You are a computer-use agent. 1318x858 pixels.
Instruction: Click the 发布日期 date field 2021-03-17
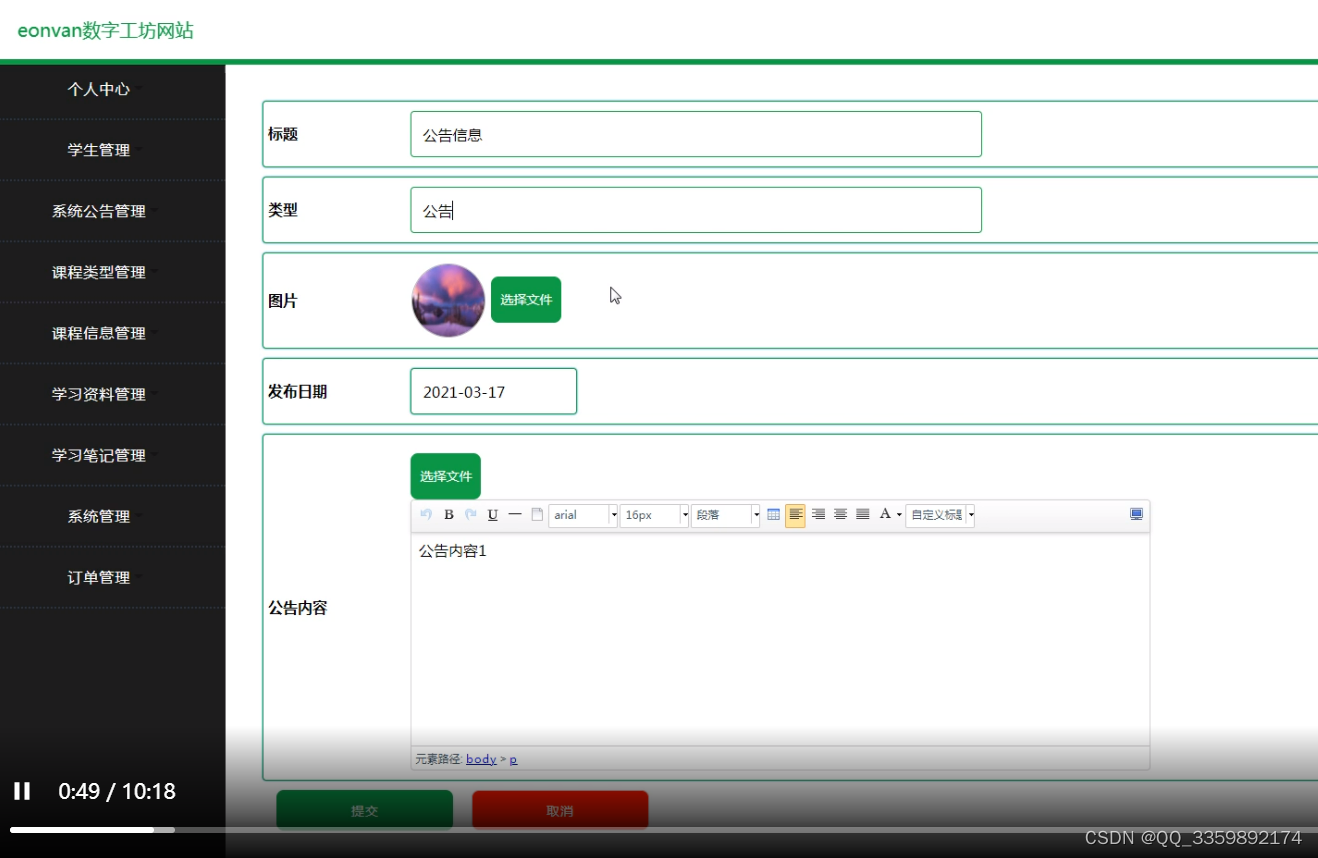click(494, 391)
